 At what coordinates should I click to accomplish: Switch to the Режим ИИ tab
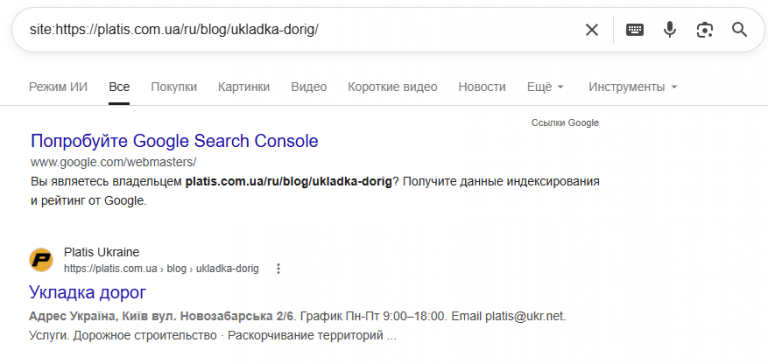[58, 87]
